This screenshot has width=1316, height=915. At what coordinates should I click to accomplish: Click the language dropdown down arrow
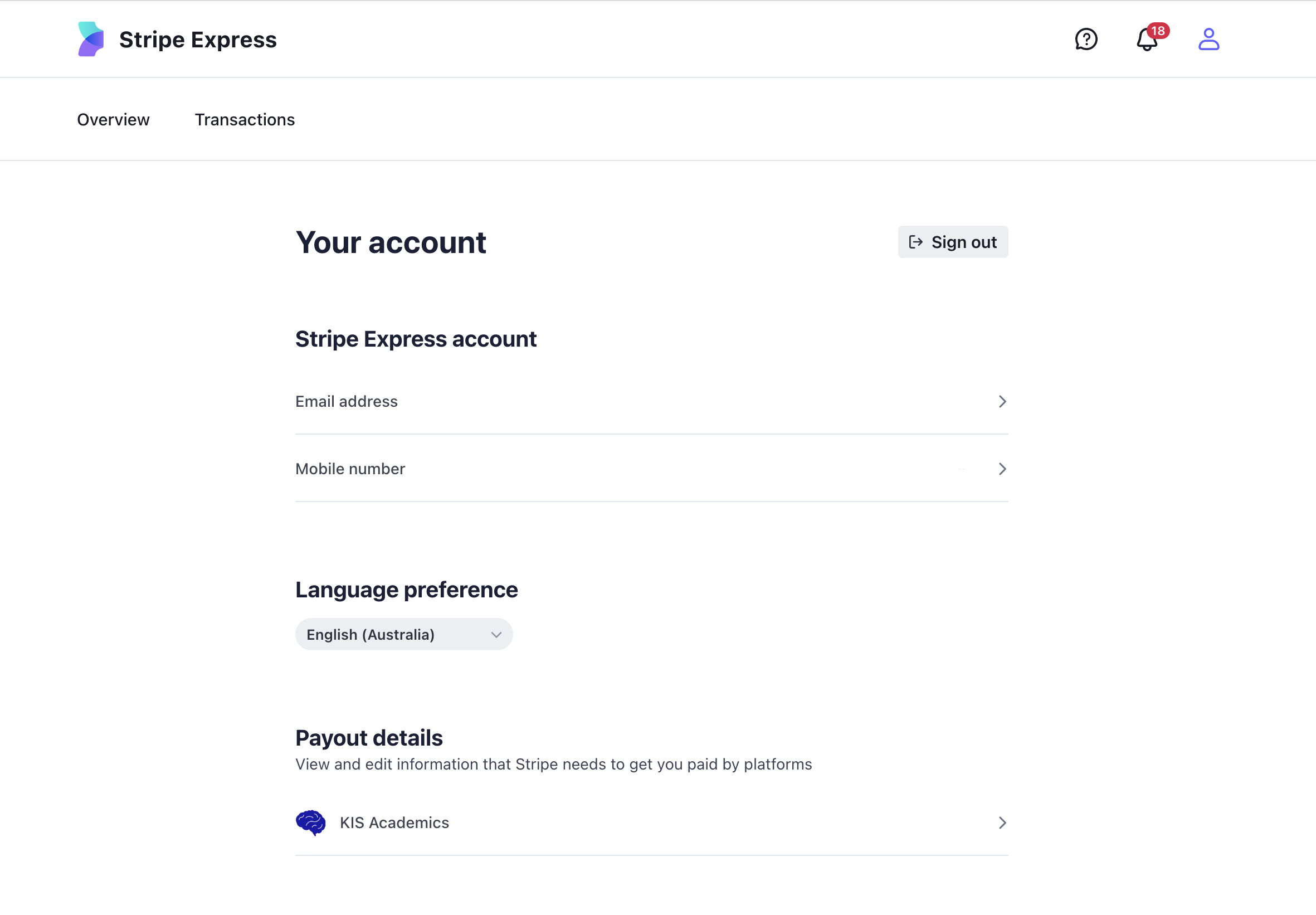496,635
